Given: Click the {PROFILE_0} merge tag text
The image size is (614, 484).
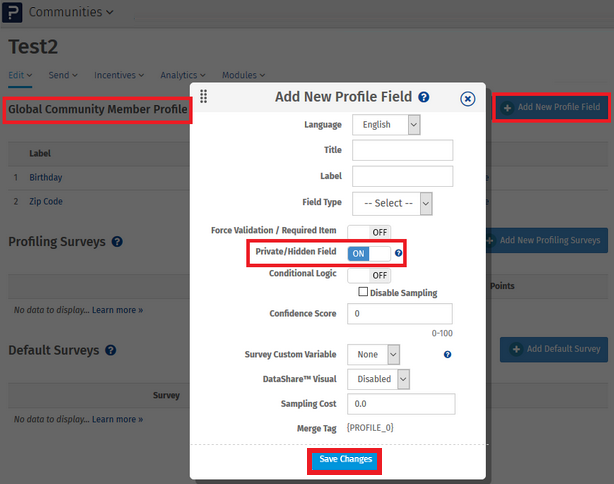Looking at the screenshot, I should 370,428.
